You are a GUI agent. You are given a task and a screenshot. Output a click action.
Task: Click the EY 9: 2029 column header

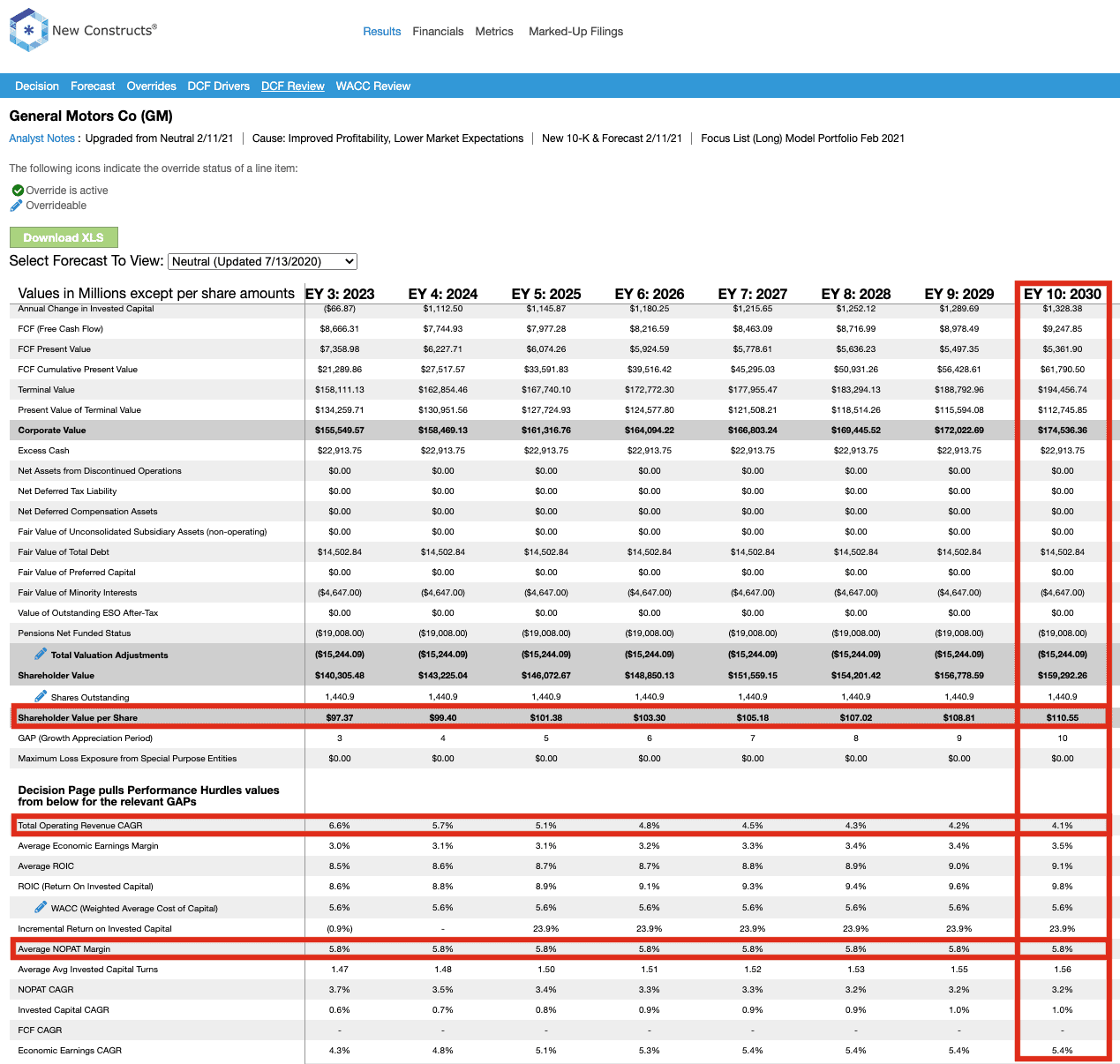959,294
